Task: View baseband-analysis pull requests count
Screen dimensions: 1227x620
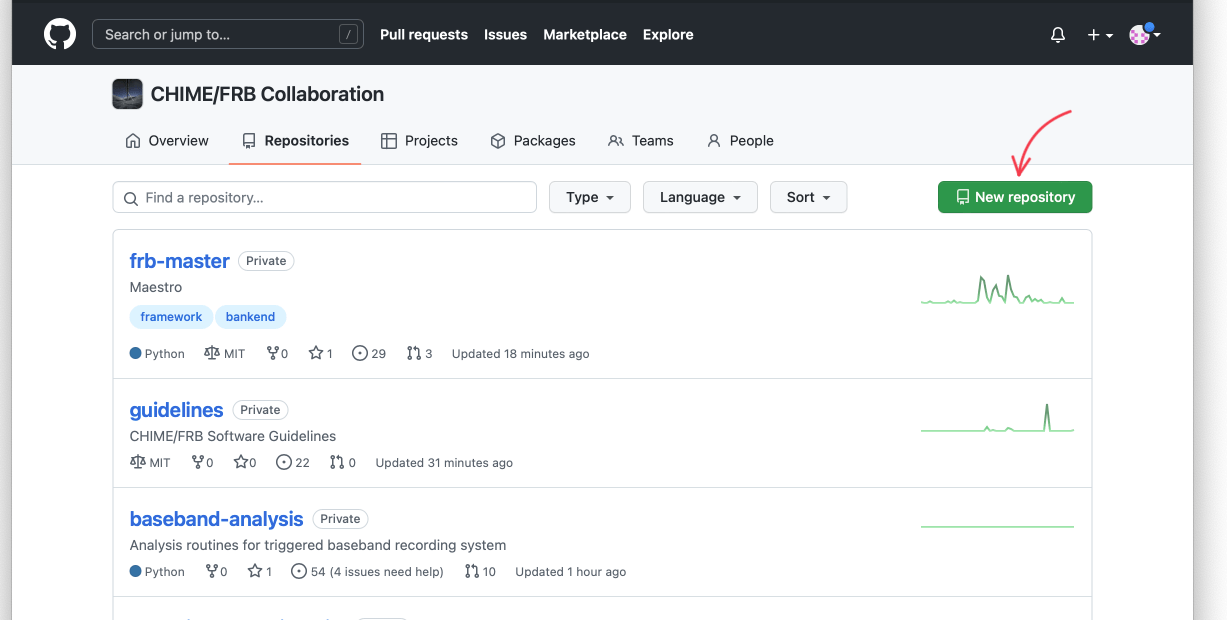Action: pos(480,571)
